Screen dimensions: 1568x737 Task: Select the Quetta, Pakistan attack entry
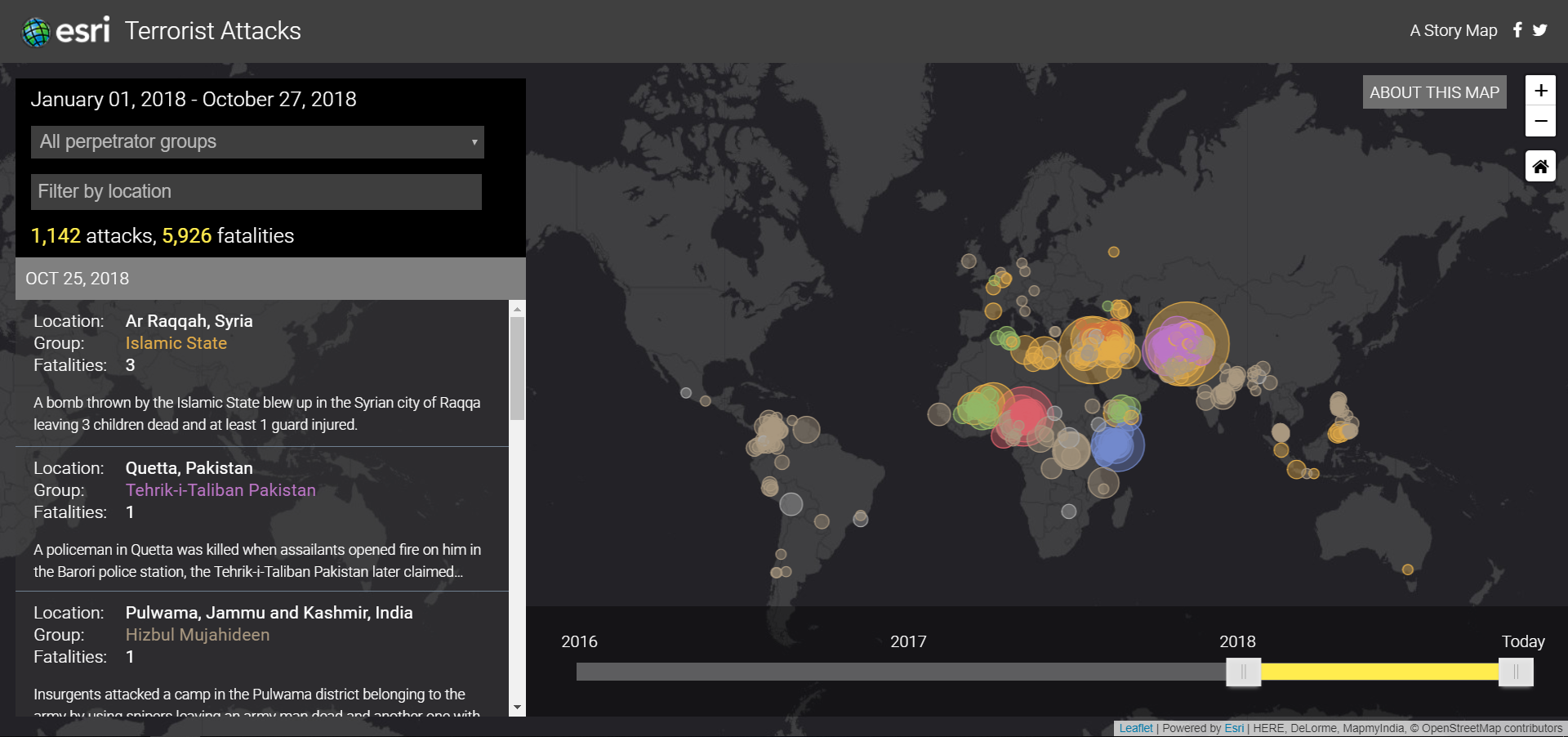pyautogui.click(x=261, y=519)
